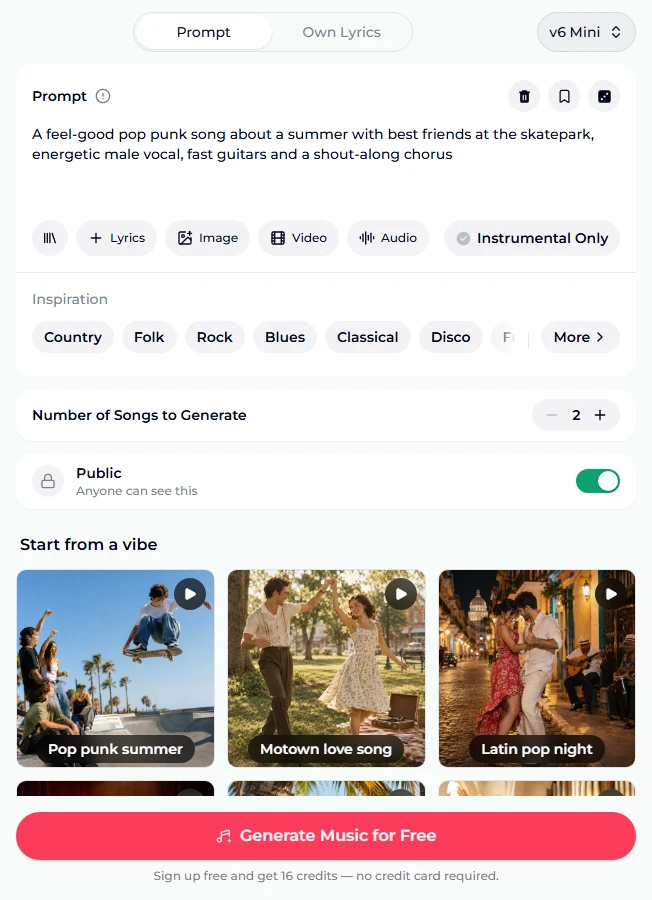The height and width of the screenshot is (900, 652).
Task: Add lyrics with the Lyrics button
Action: point(117,238)
